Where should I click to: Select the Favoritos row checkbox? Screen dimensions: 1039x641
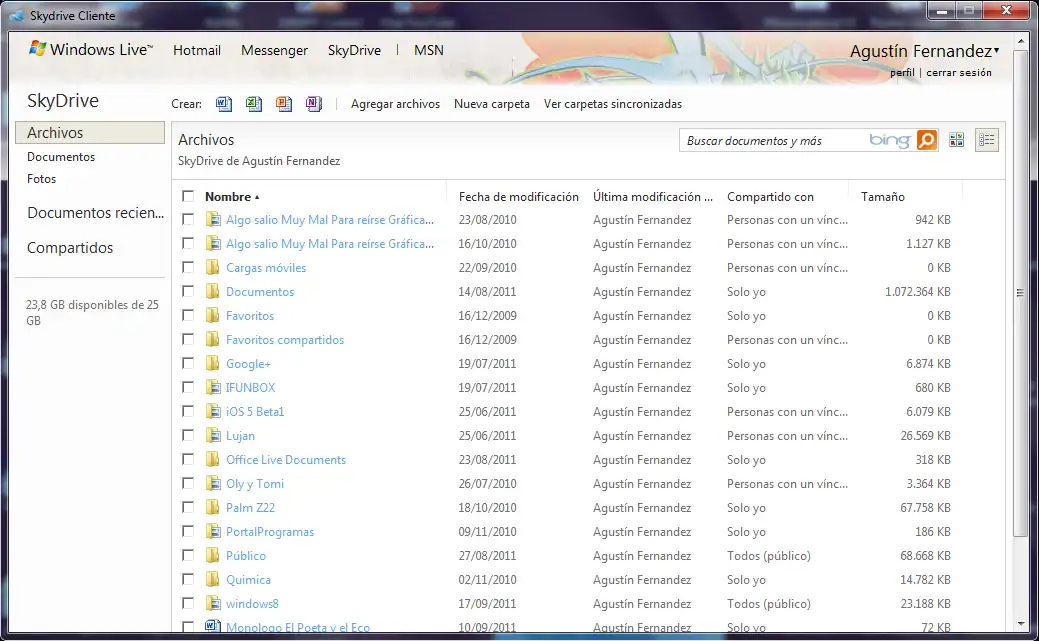(188, 315)
